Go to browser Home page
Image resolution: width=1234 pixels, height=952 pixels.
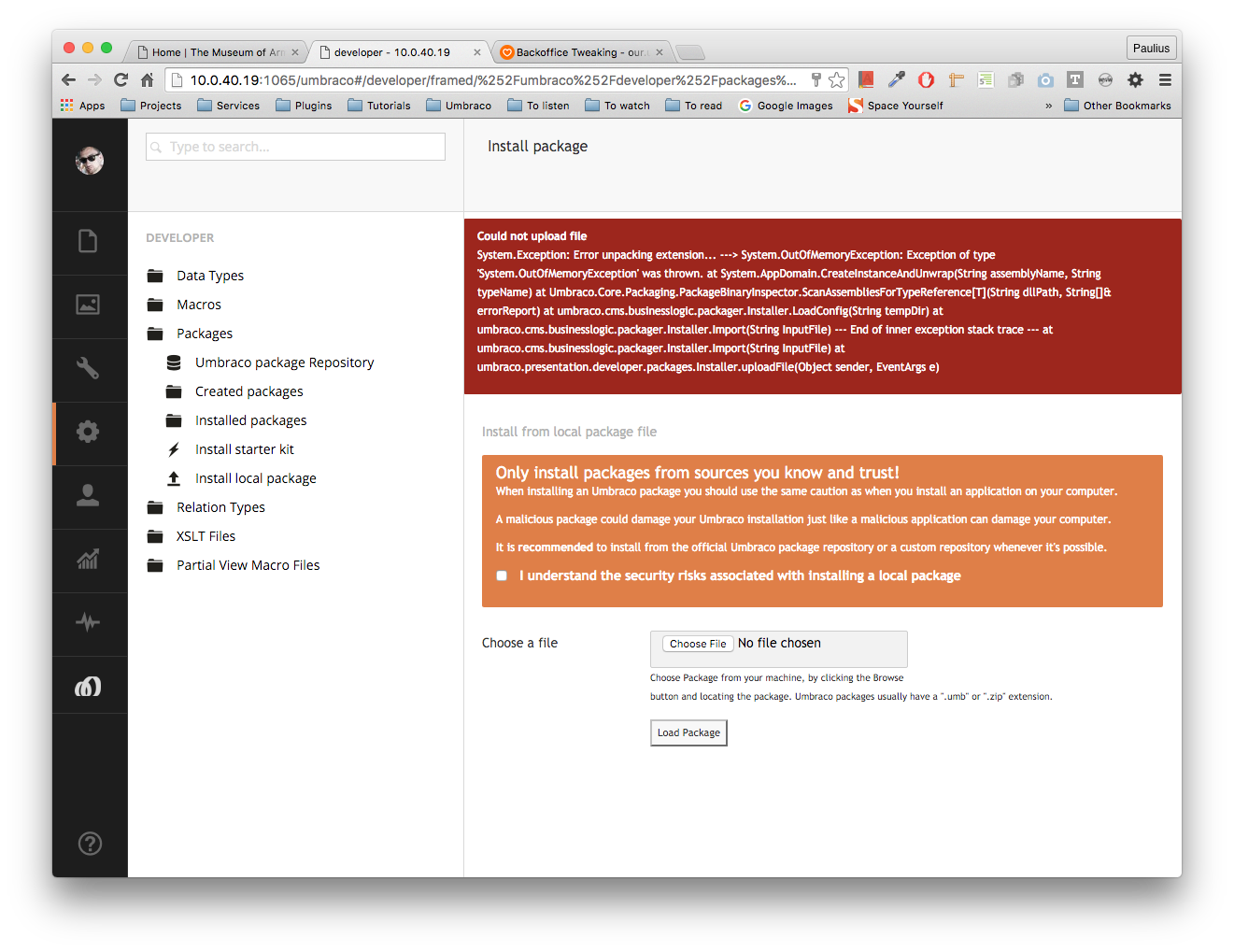click(x=147, y=80)
